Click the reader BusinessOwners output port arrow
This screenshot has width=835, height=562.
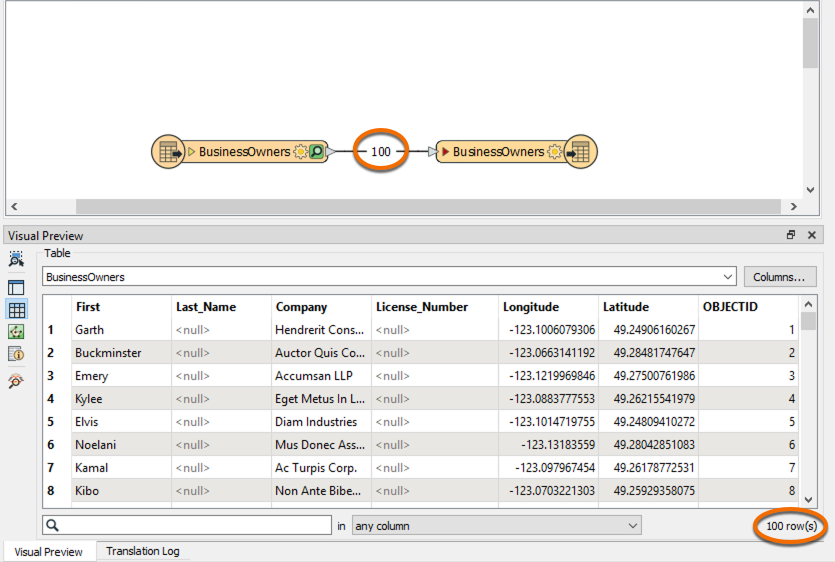[330, 152]
